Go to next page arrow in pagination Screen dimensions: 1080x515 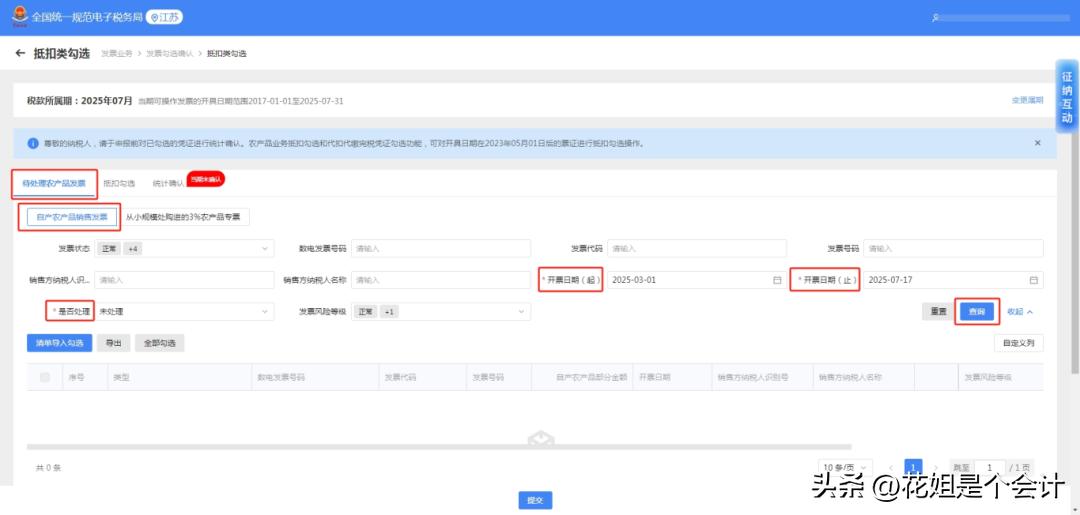[x=935, y=467]
